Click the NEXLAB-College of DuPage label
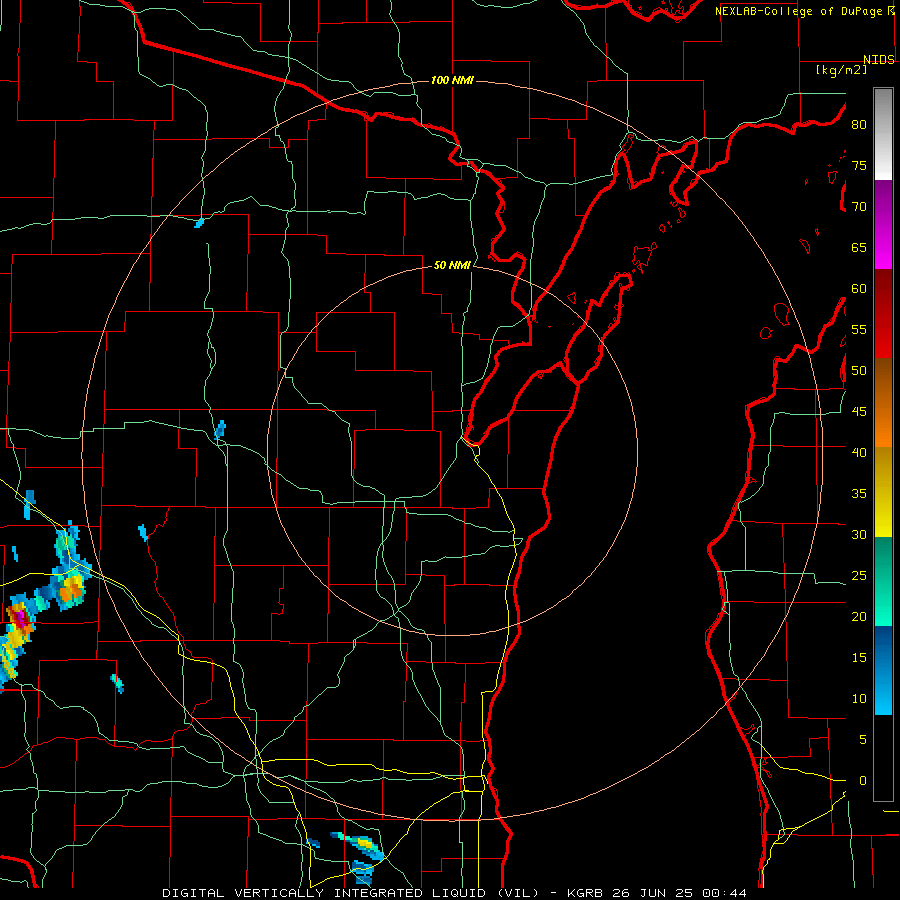 [x=798, y=11]
